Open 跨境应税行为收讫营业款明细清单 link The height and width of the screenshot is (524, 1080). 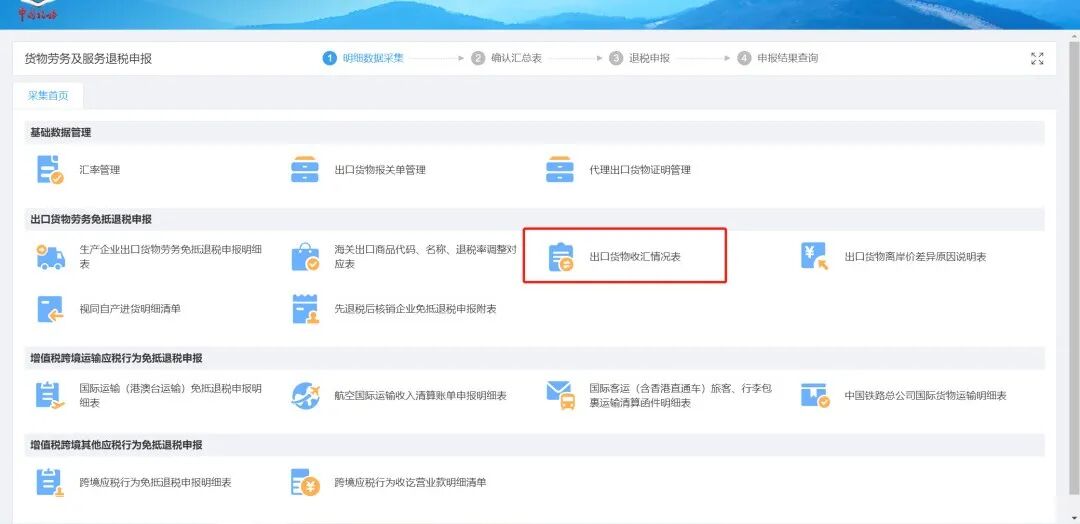pos(411,483)
